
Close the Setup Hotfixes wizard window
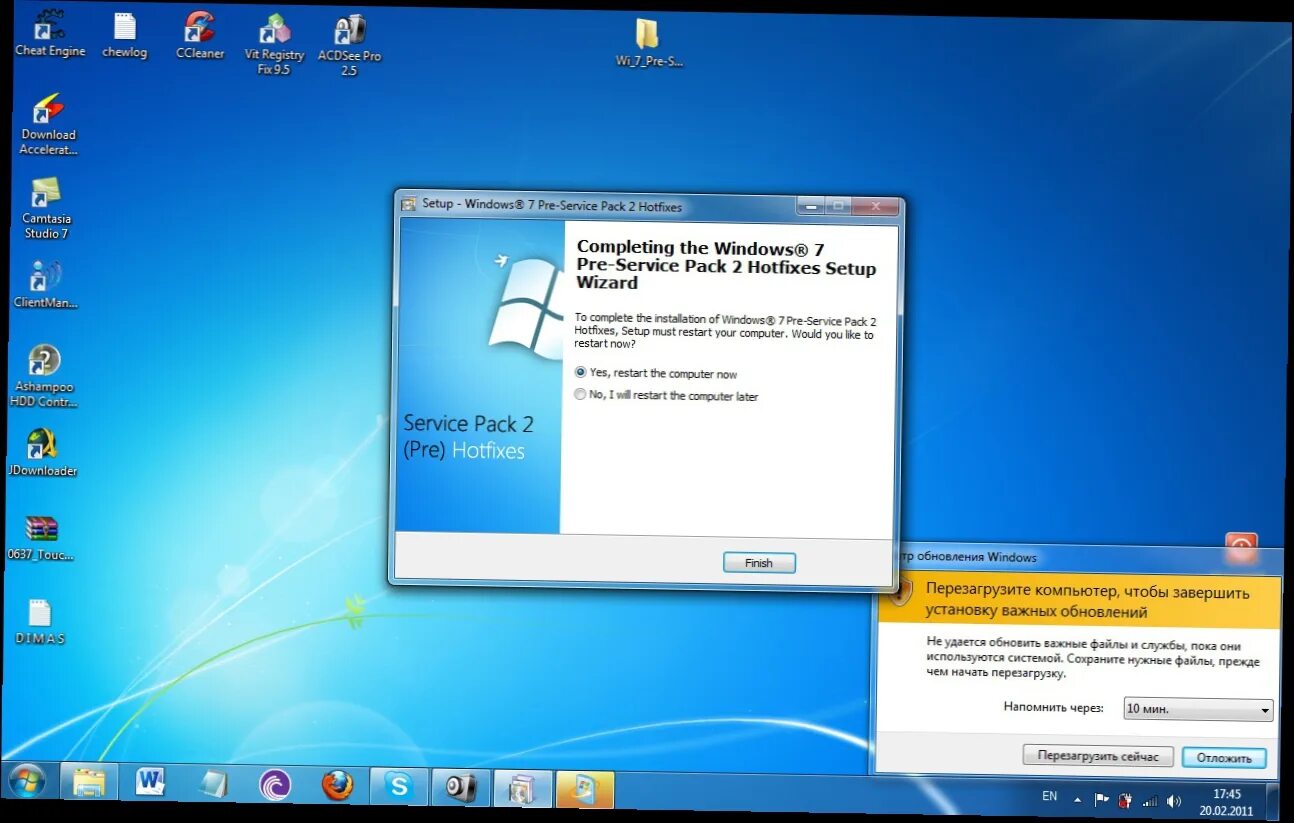pos(876,206)
